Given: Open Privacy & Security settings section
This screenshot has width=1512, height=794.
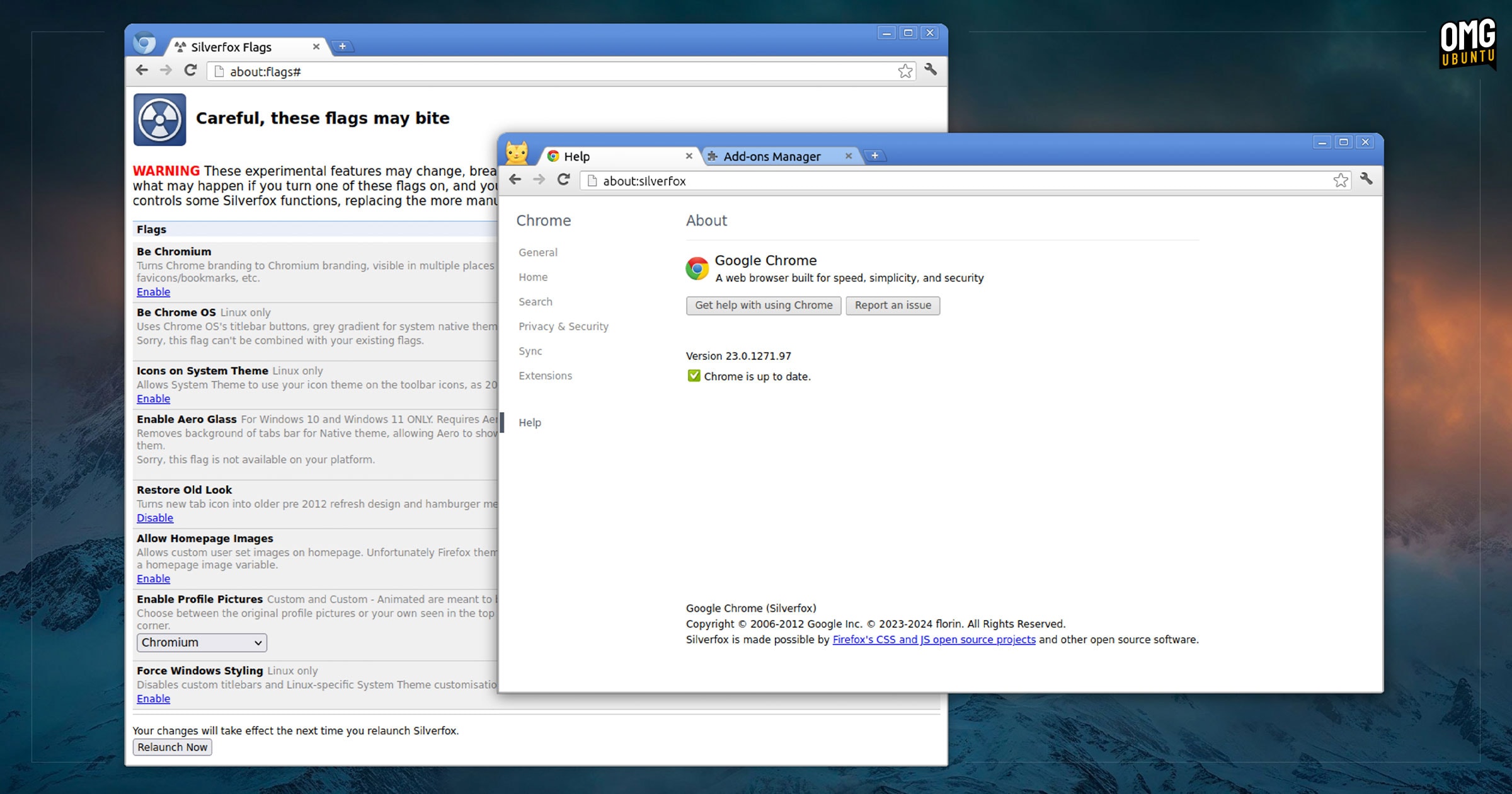Looking at the screenshot, I should pyautogui.click(x=563, y=326).
